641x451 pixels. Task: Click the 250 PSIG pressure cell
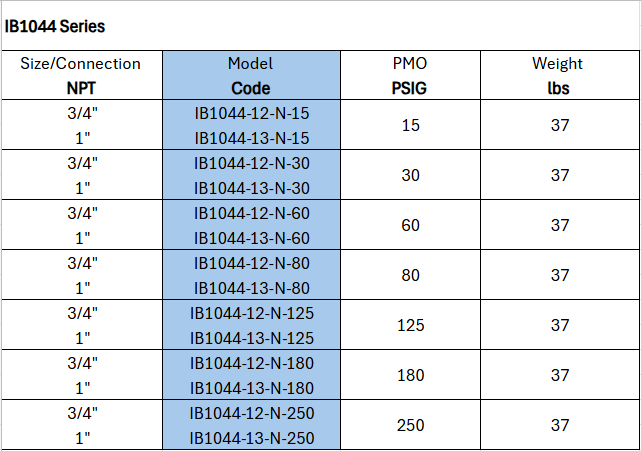click(x=410, y=425)
